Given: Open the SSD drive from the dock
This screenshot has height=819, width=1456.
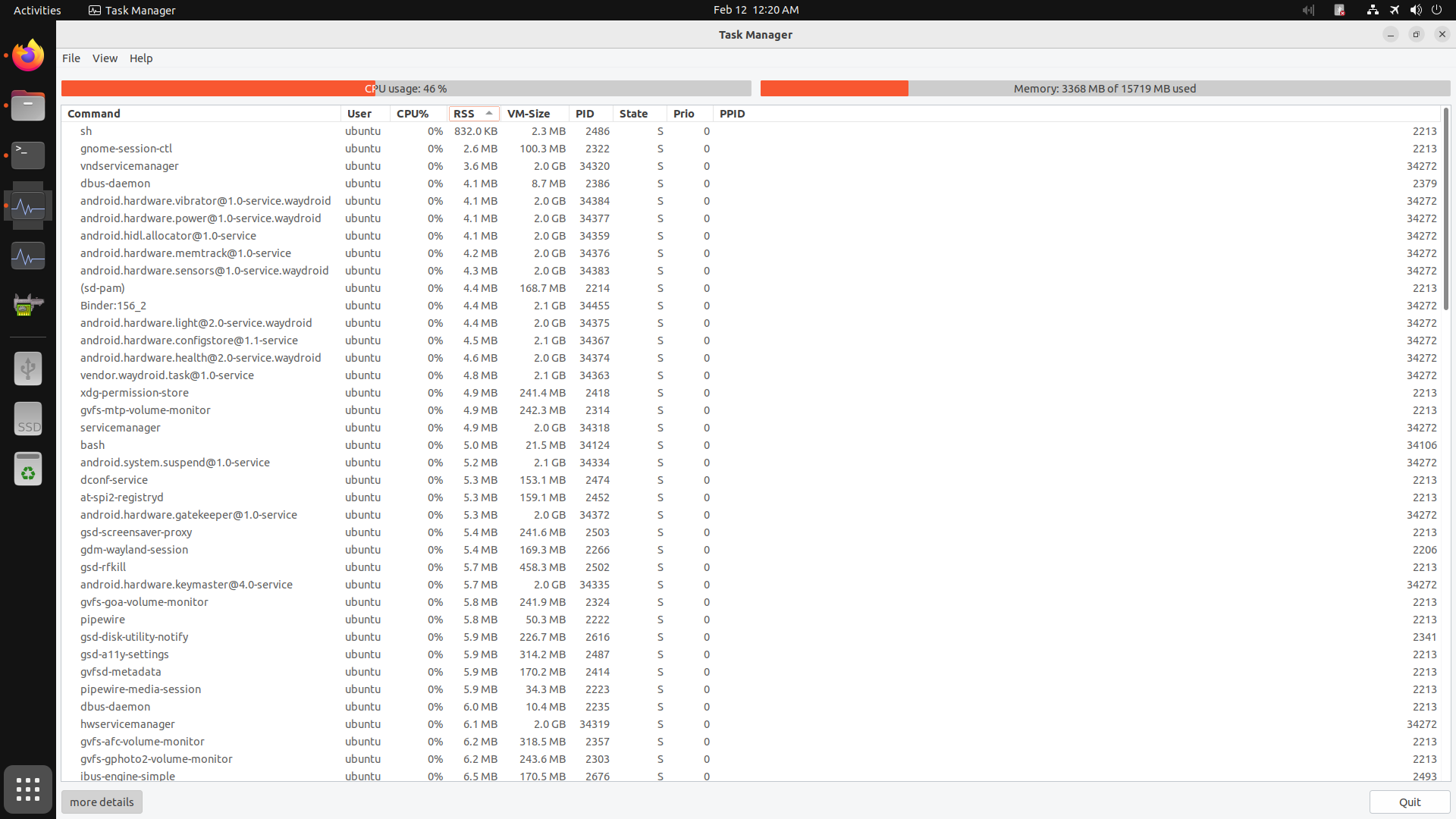Looking at the screenshot, I should click(27, 418).
